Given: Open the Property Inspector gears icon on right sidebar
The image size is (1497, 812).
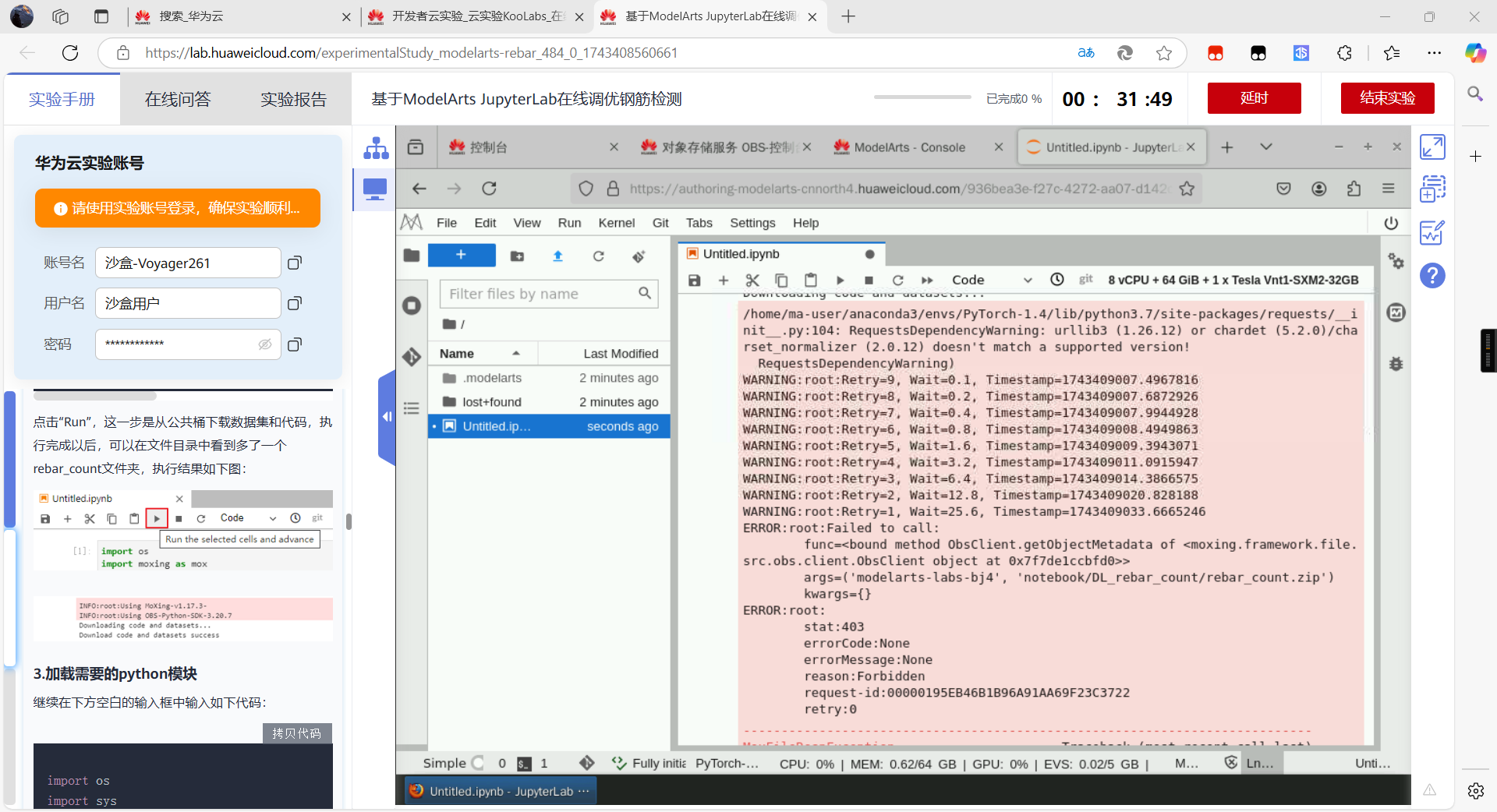Looking at the screenshot, I should point(1396,262).
